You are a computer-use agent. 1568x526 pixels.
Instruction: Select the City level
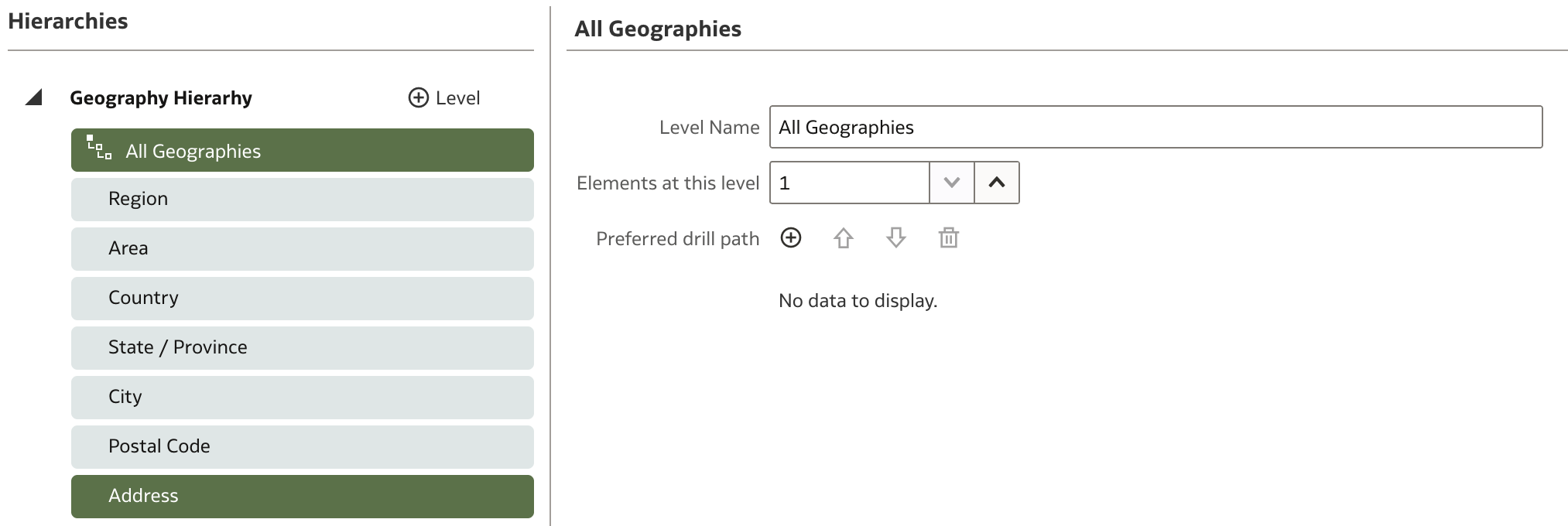pos(303,398)
